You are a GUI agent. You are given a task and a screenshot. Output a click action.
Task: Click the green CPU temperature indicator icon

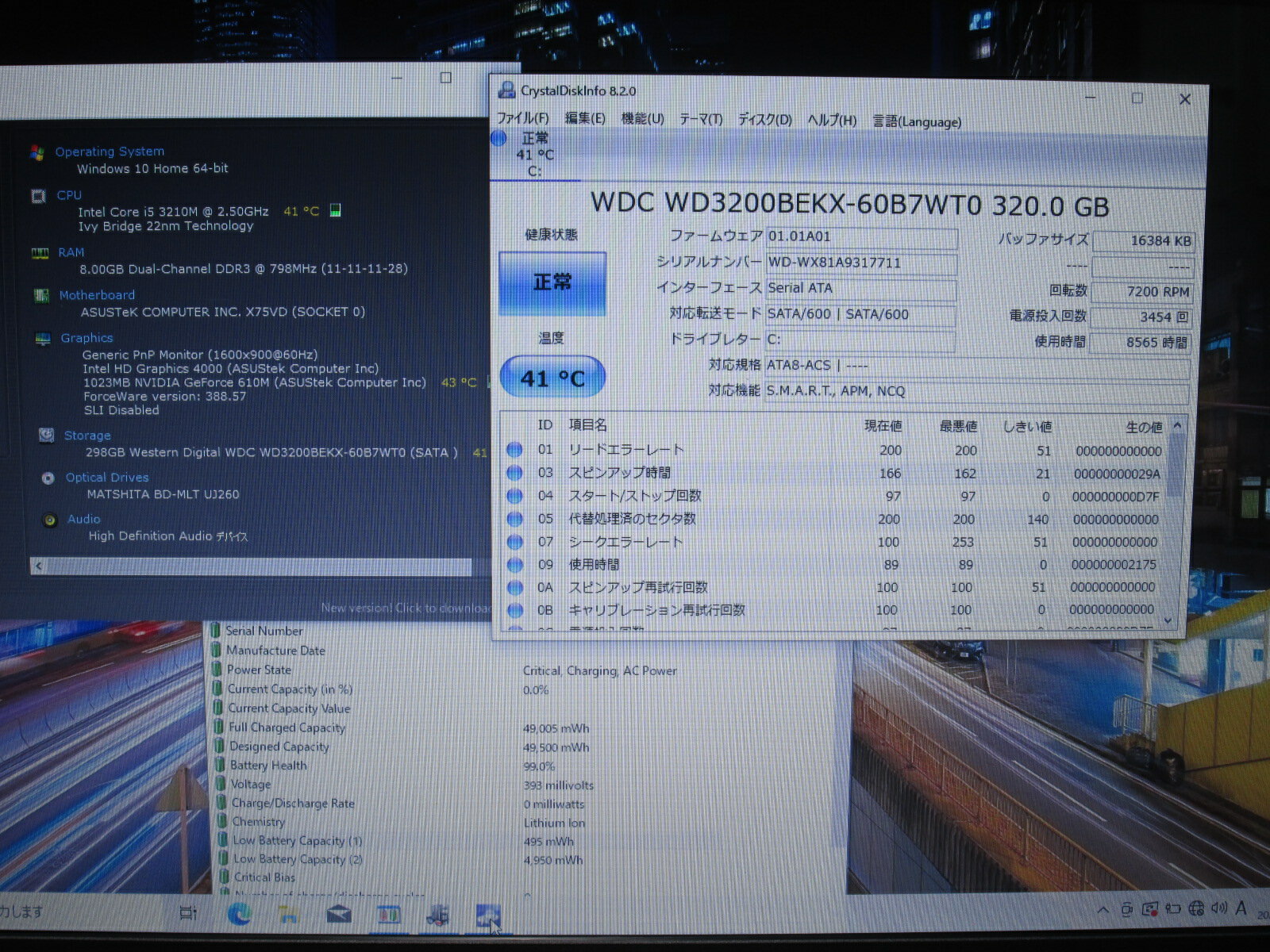[335, 210]
